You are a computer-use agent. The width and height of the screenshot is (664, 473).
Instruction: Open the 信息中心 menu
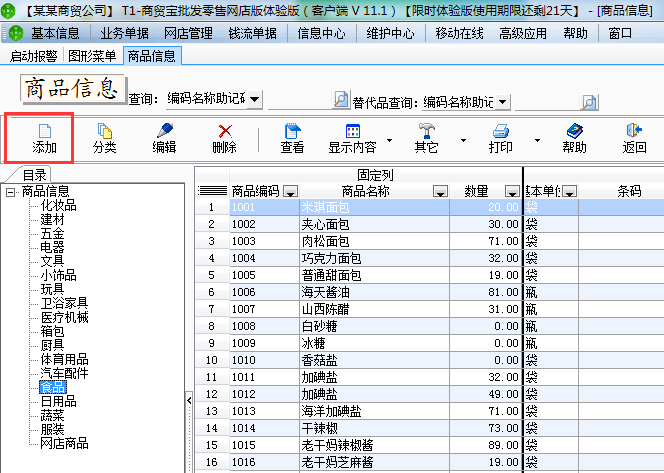tap(321, 33)
